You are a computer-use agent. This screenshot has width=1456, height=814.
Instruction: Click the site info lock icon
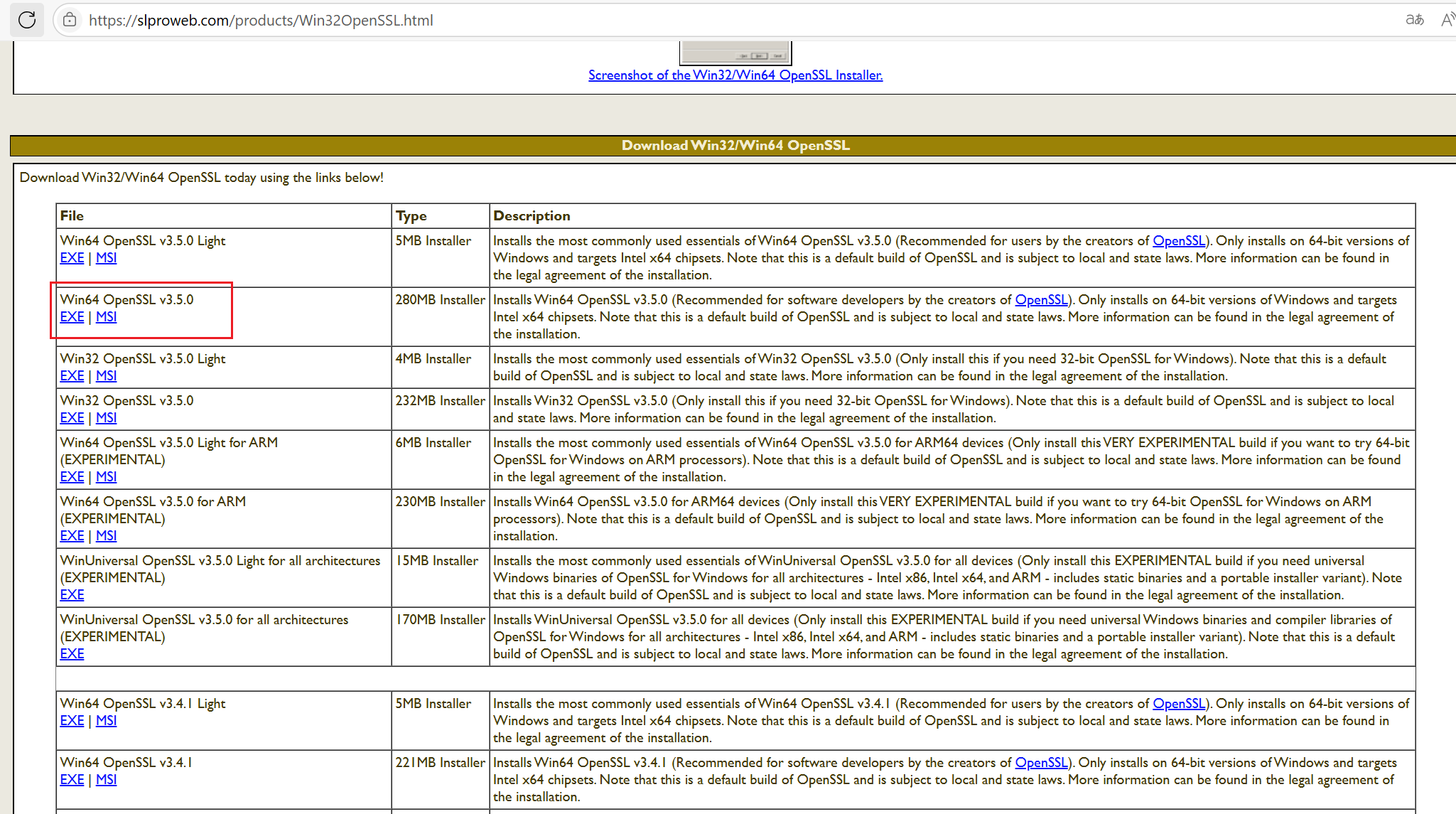pyautogui.click(x=70, y=20)
